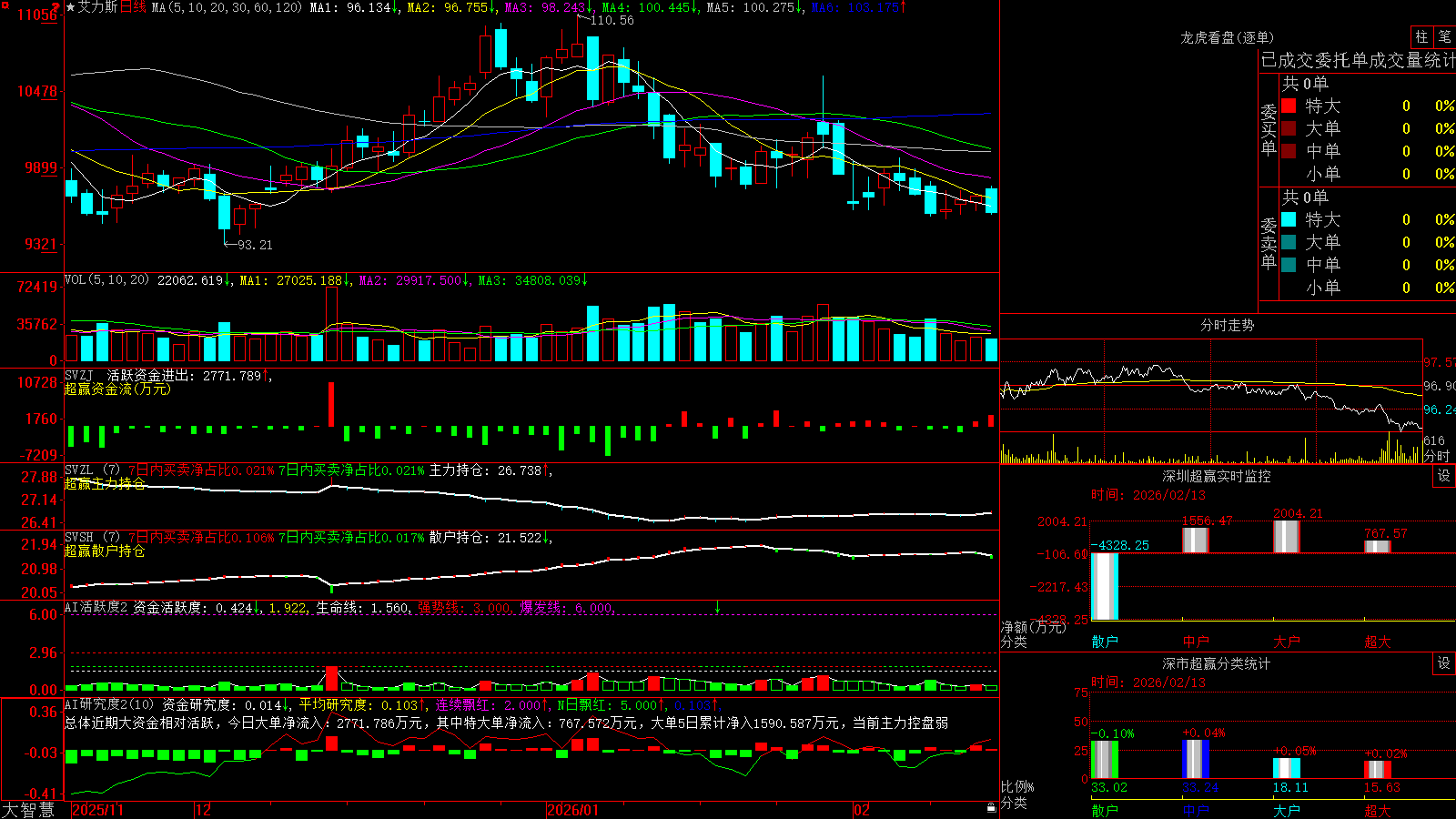Click the red 日线 period label
This screenshot has width=1456, height=819.
tap(133, 7)
